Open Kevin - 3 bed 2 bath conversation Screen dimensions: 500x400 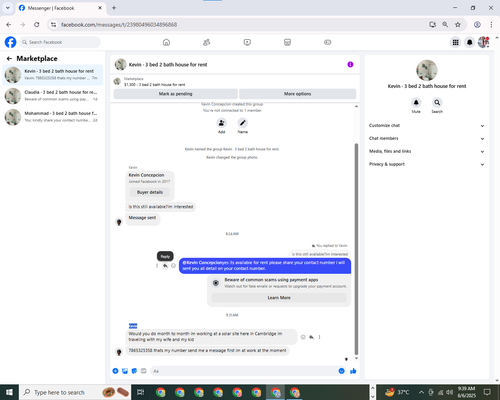click(53, 75)
